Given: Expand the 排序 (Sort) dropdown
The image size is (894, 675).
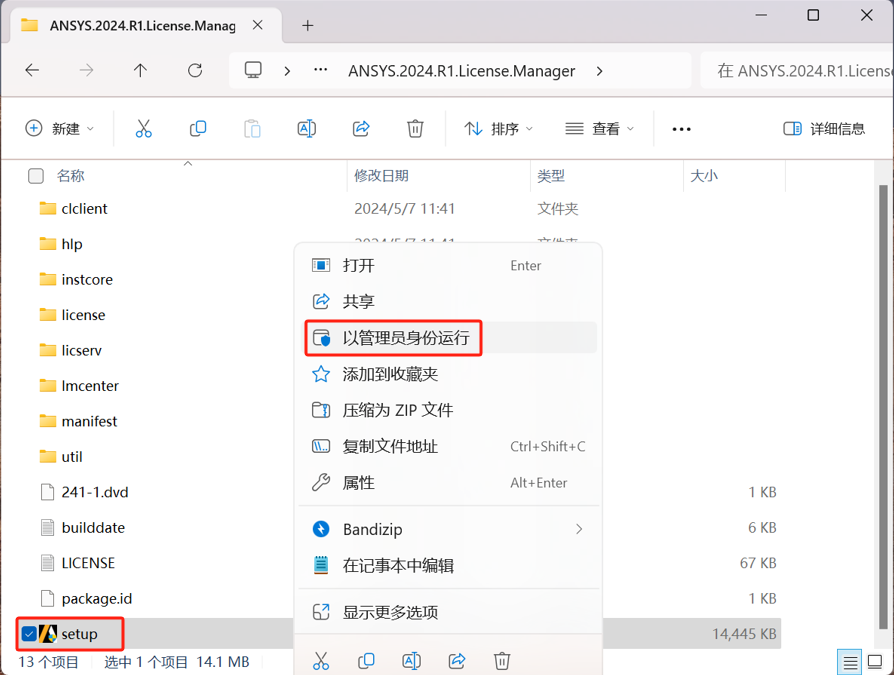Looking at the screenshot, I should [498, 129].
